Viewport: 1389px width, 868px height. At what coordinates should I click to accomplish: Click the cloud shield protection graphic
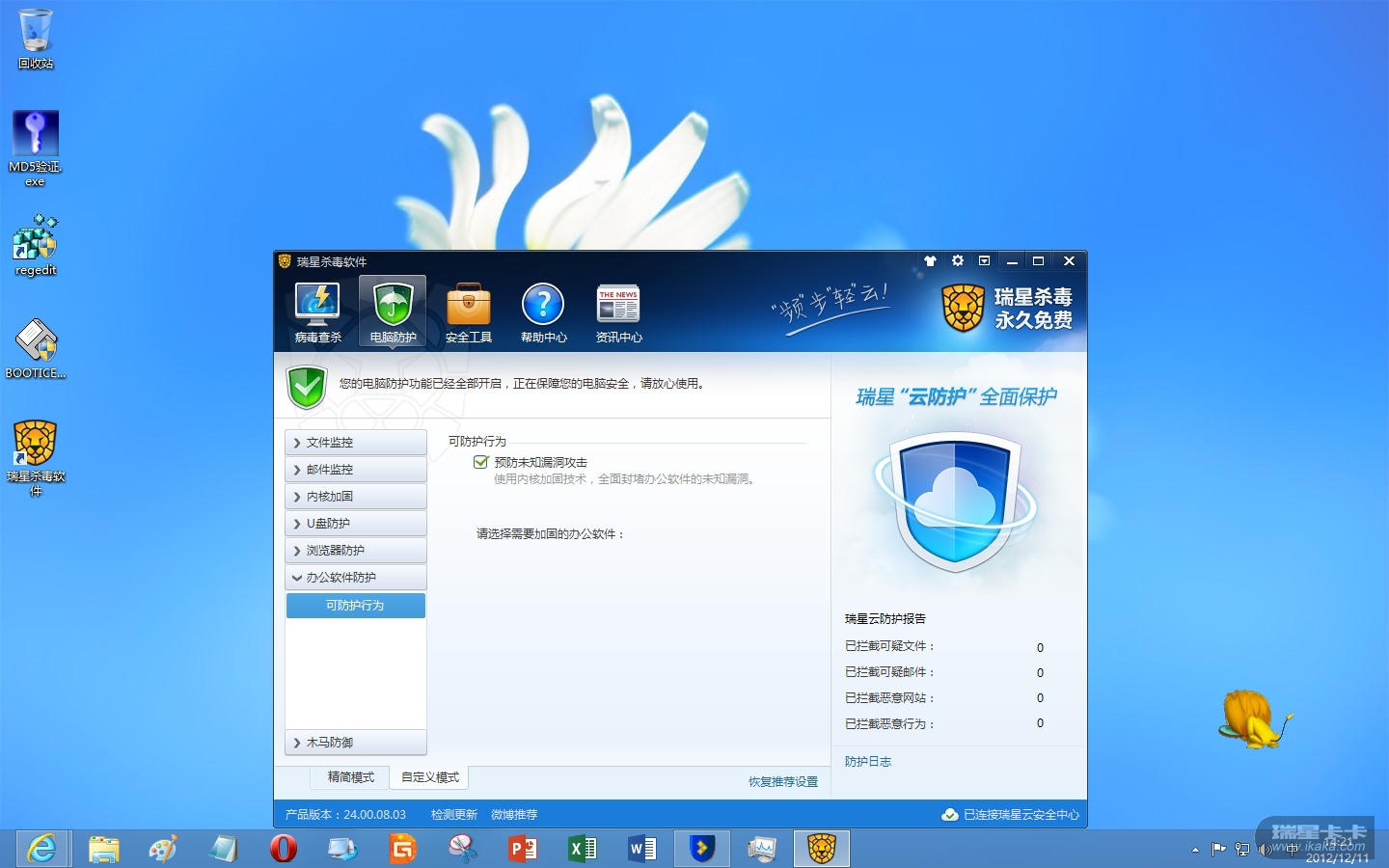click(x=955, y=502)
